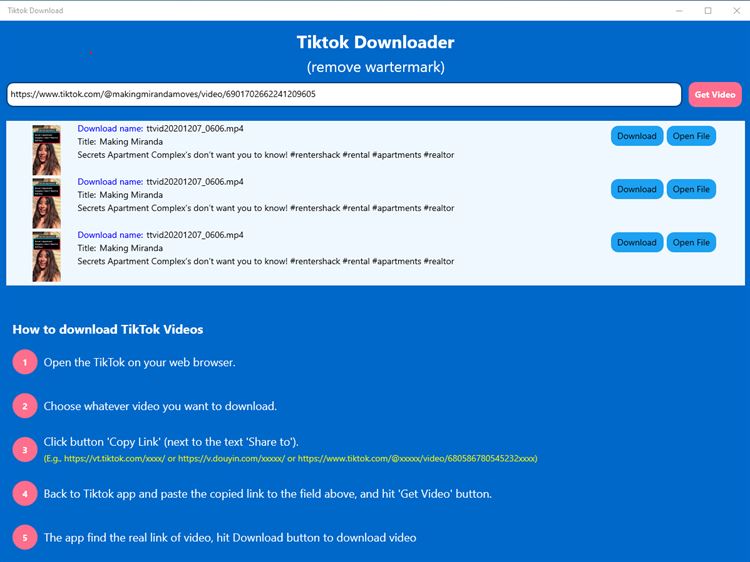
Task: Download the second video result
Action: point(637,189)
